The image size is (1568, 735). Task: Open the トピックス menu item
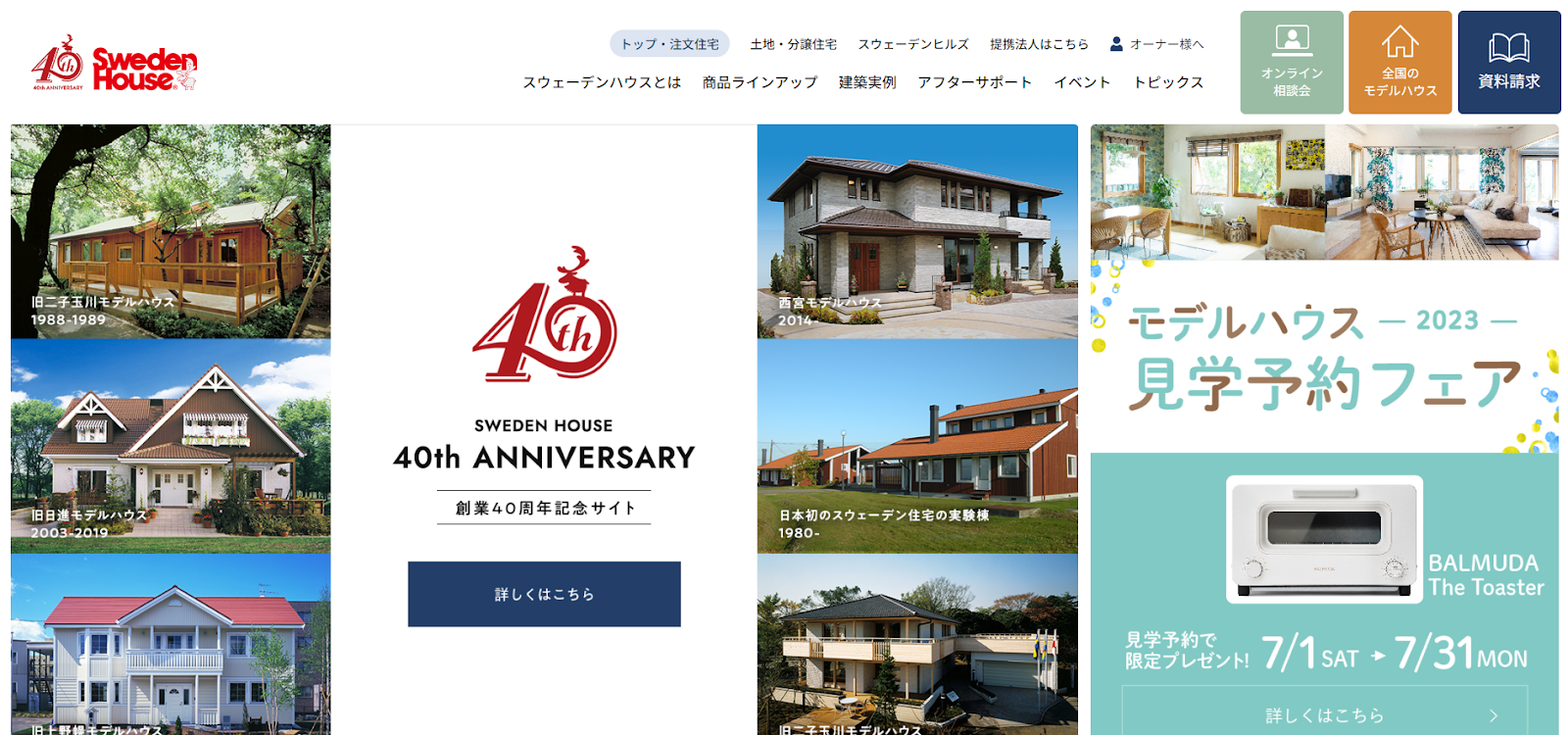(1168, 82)
